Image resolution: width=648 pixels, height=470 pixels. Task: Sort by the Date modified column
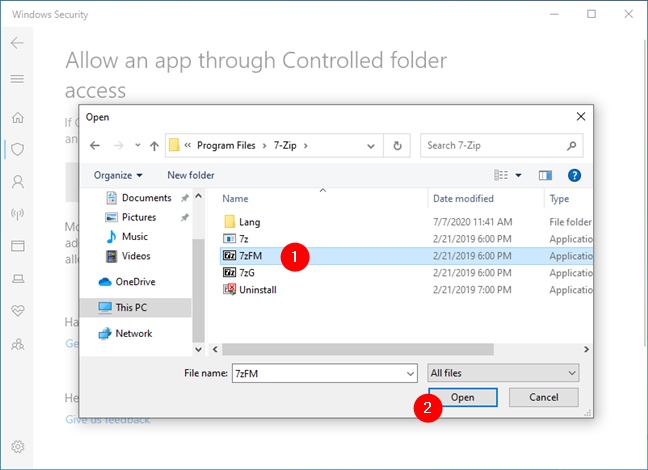pyautogui.click(x=463, y=198)
